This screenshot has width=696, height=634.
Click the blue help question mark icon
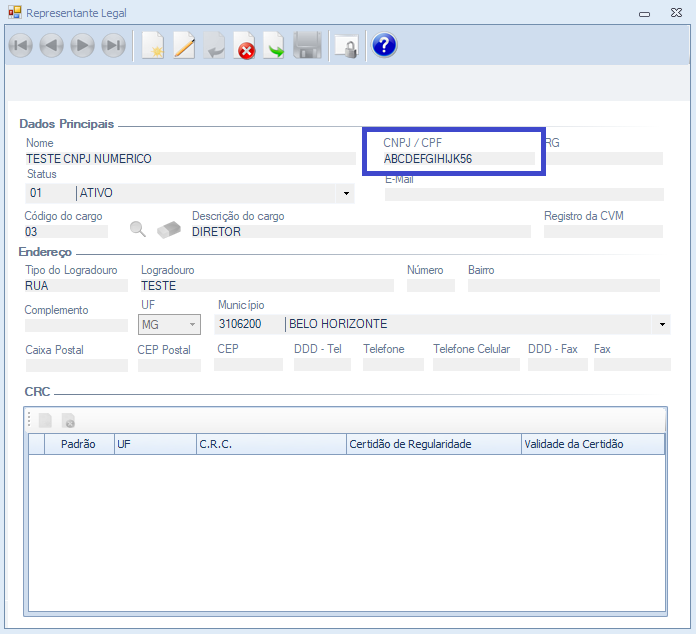(x=384, y=46)
